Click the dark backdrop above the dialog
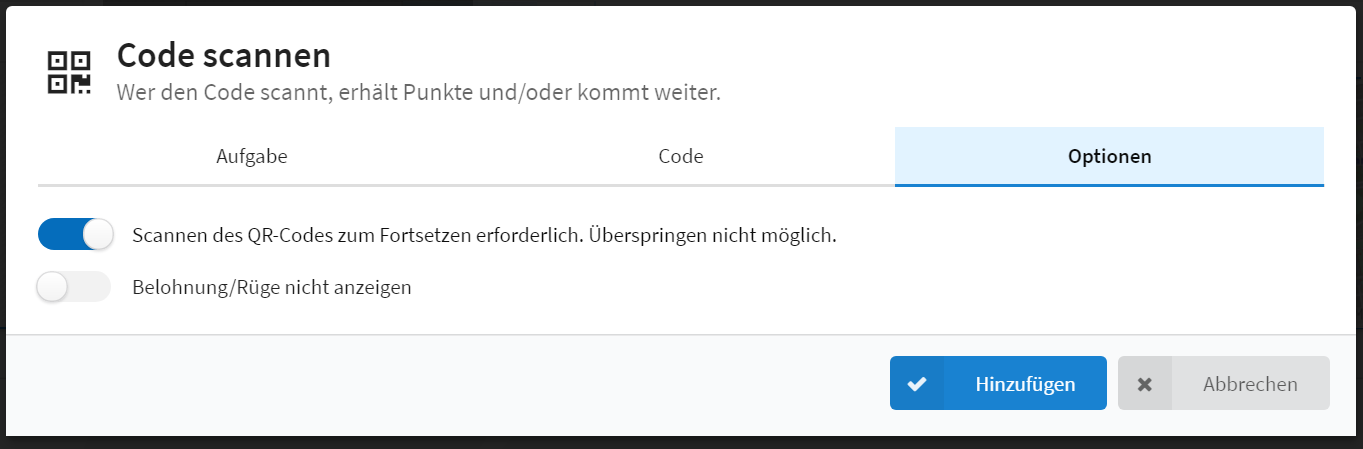The image size is (1363, 449). point(681,3)
